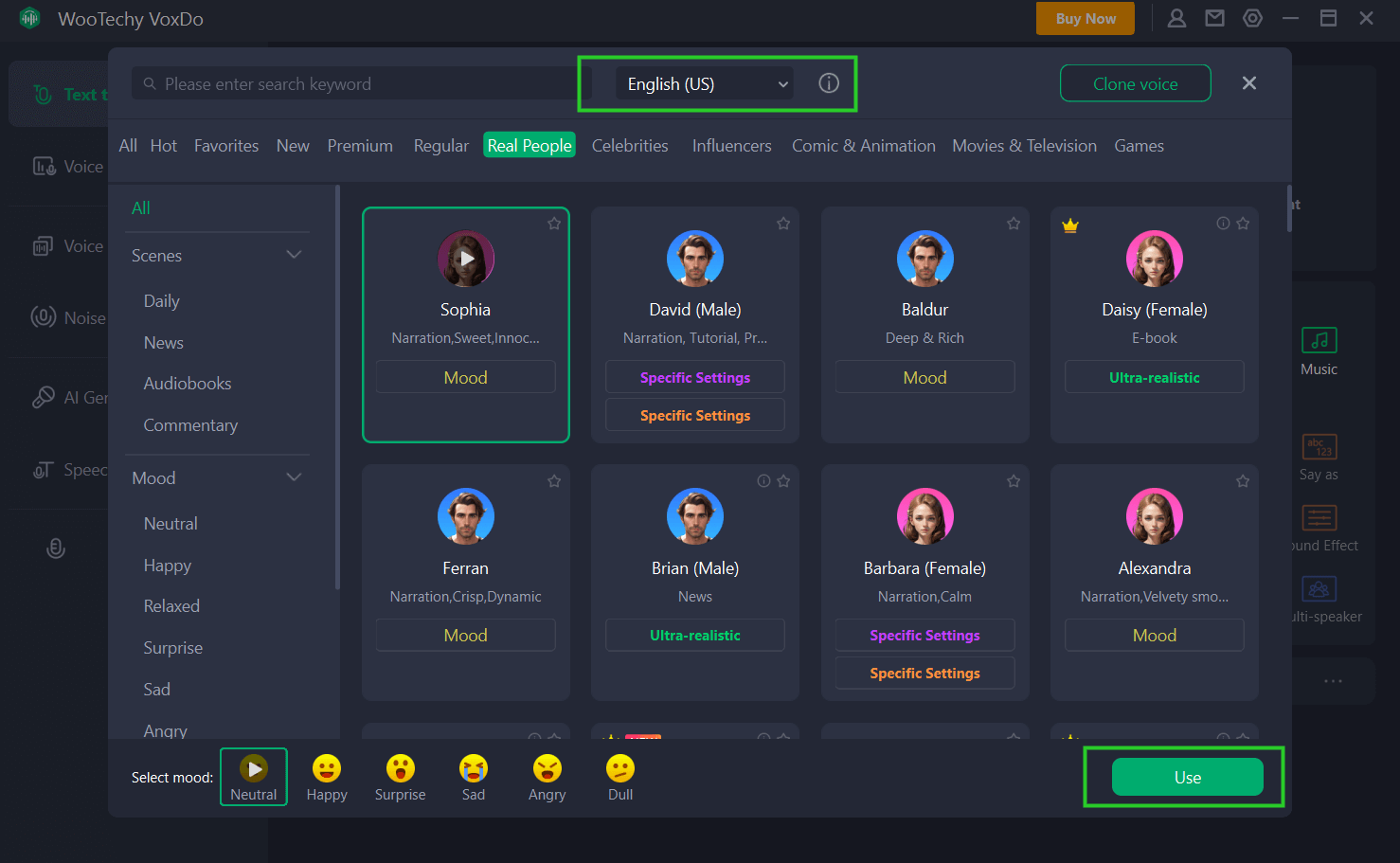Click the info icon beside language selector
1400x863 pixels.
(x=829, y=83)
